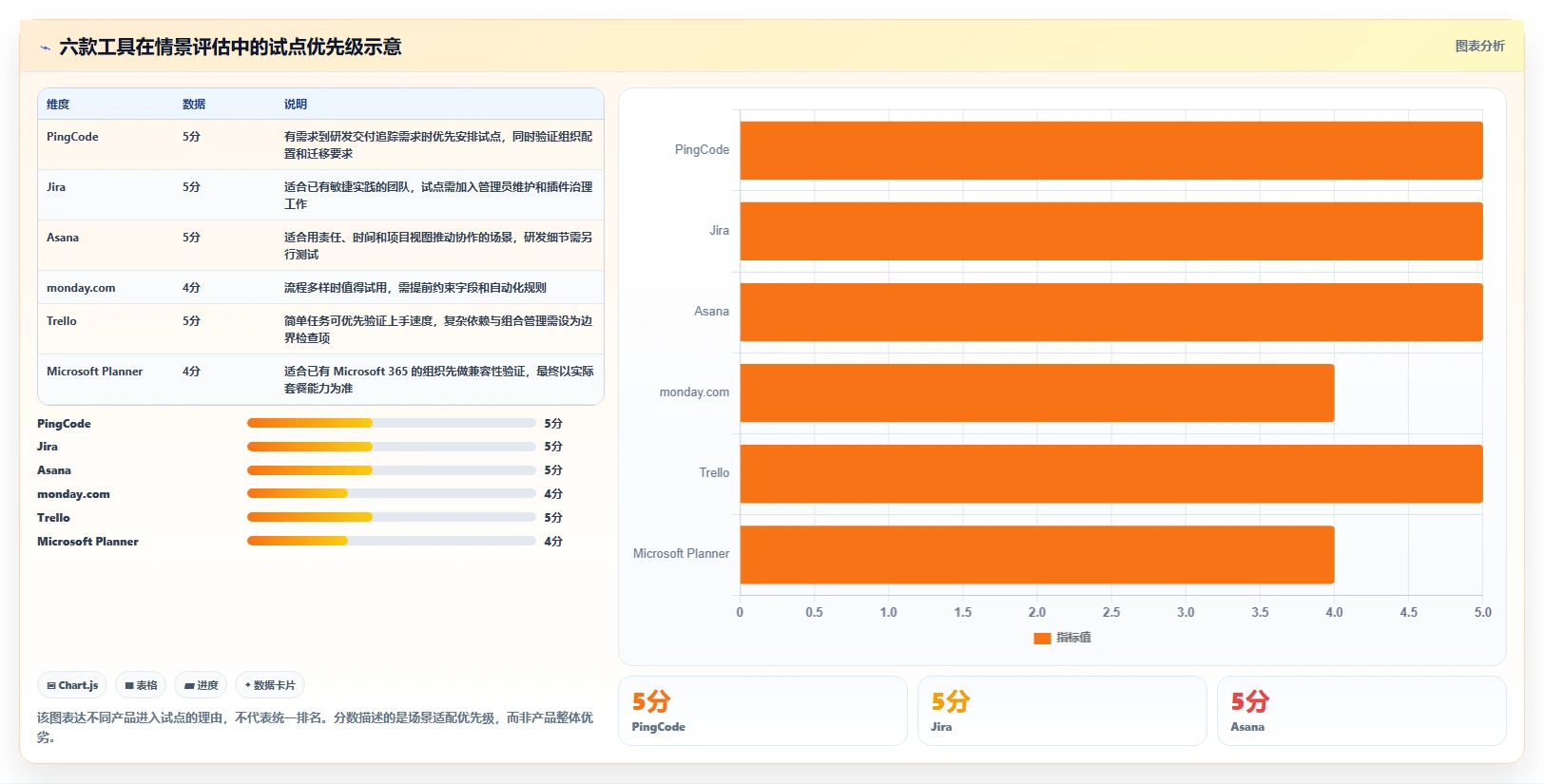
Task: Open the Asana 5分 data card
Action: [x=1361, y=711]
